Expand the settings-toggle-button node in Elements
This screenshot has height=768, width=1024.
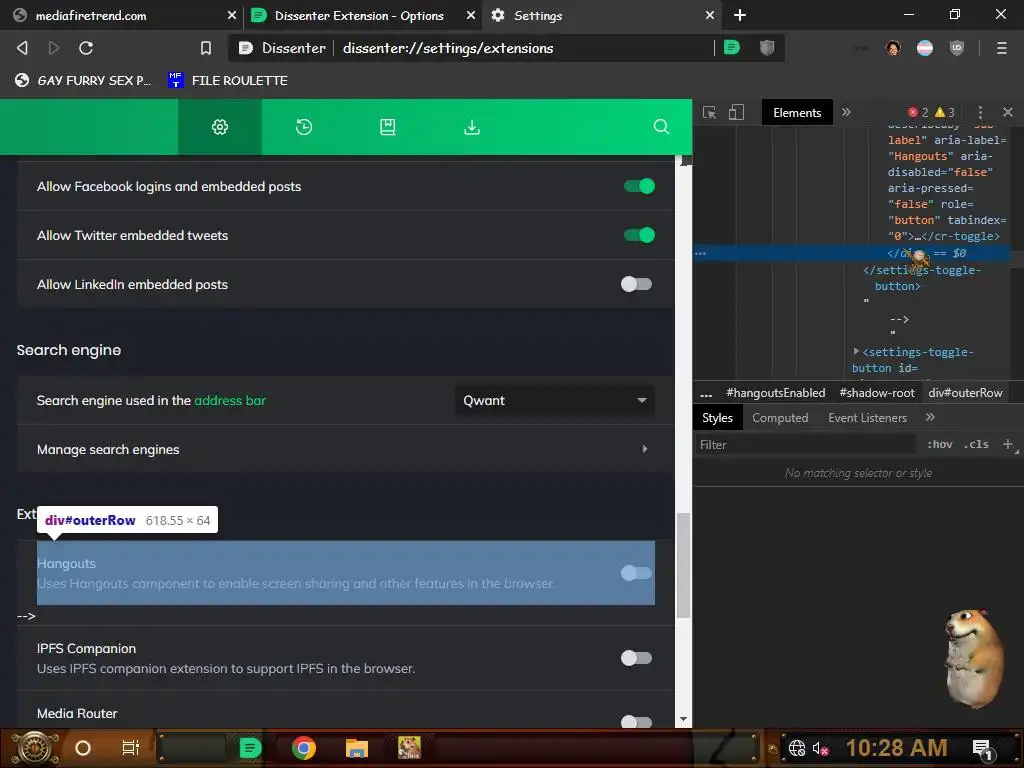856,351
